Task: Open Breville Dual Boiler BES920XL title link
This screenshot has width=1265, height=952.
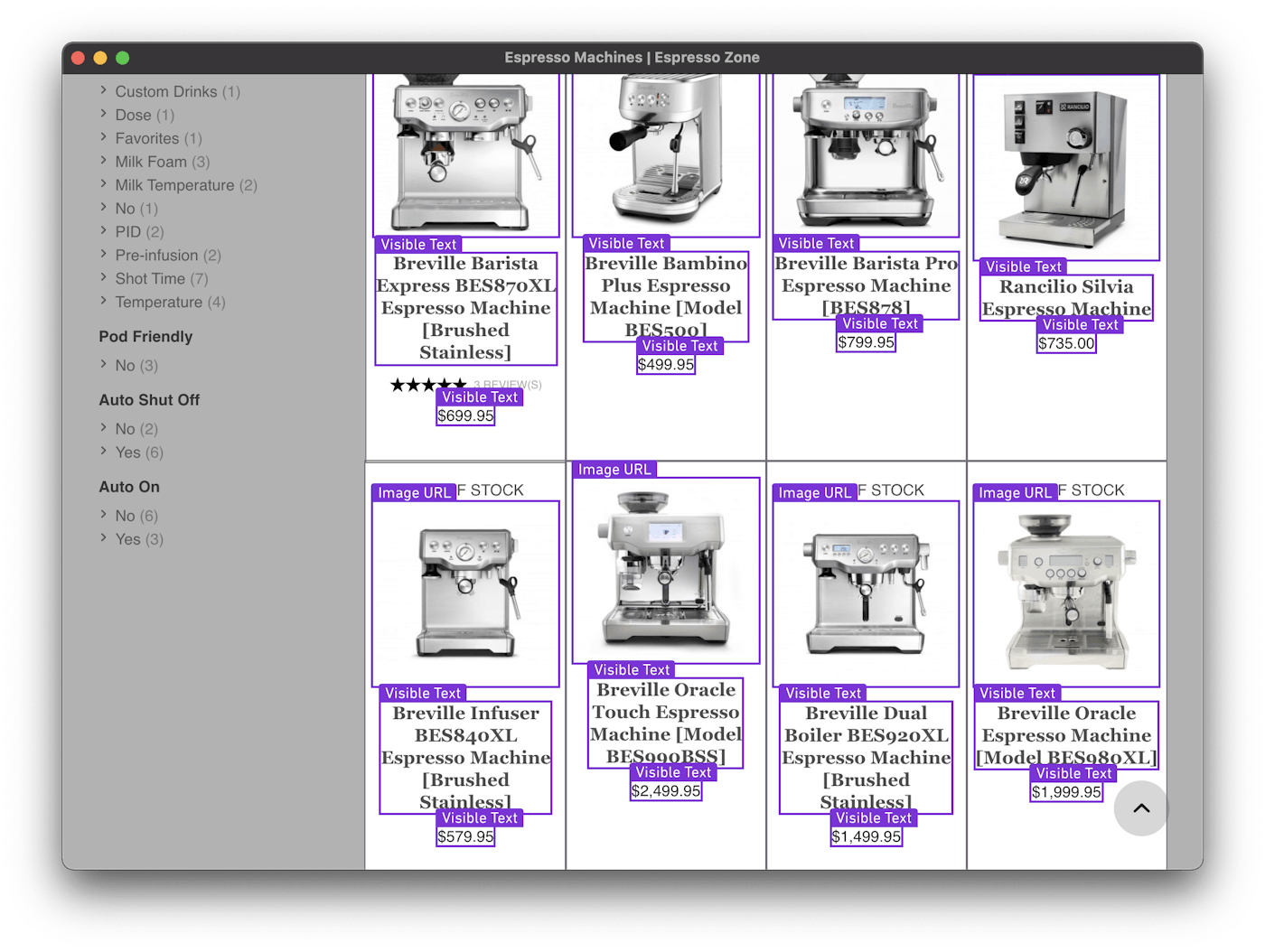Action: (x=866, y=757)
